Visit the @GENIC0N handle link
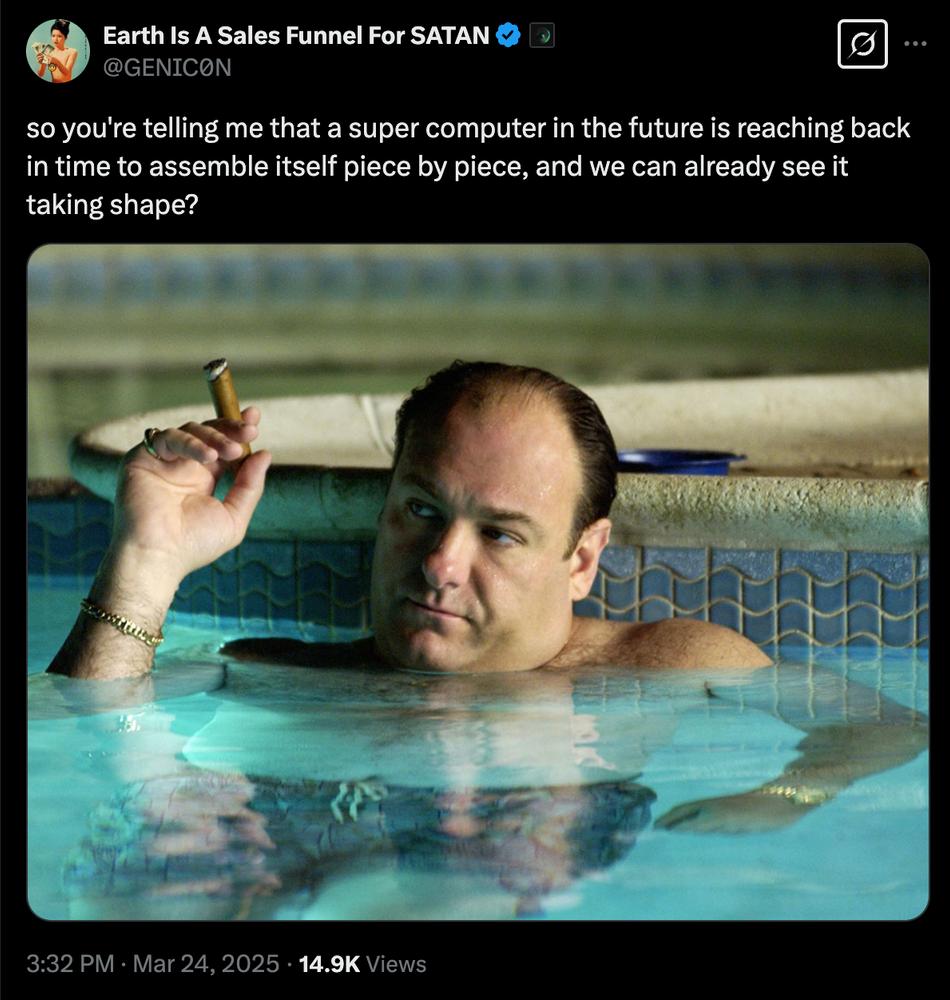The width and height of the screenshot is (950, 1000). (x=167, y=67)
